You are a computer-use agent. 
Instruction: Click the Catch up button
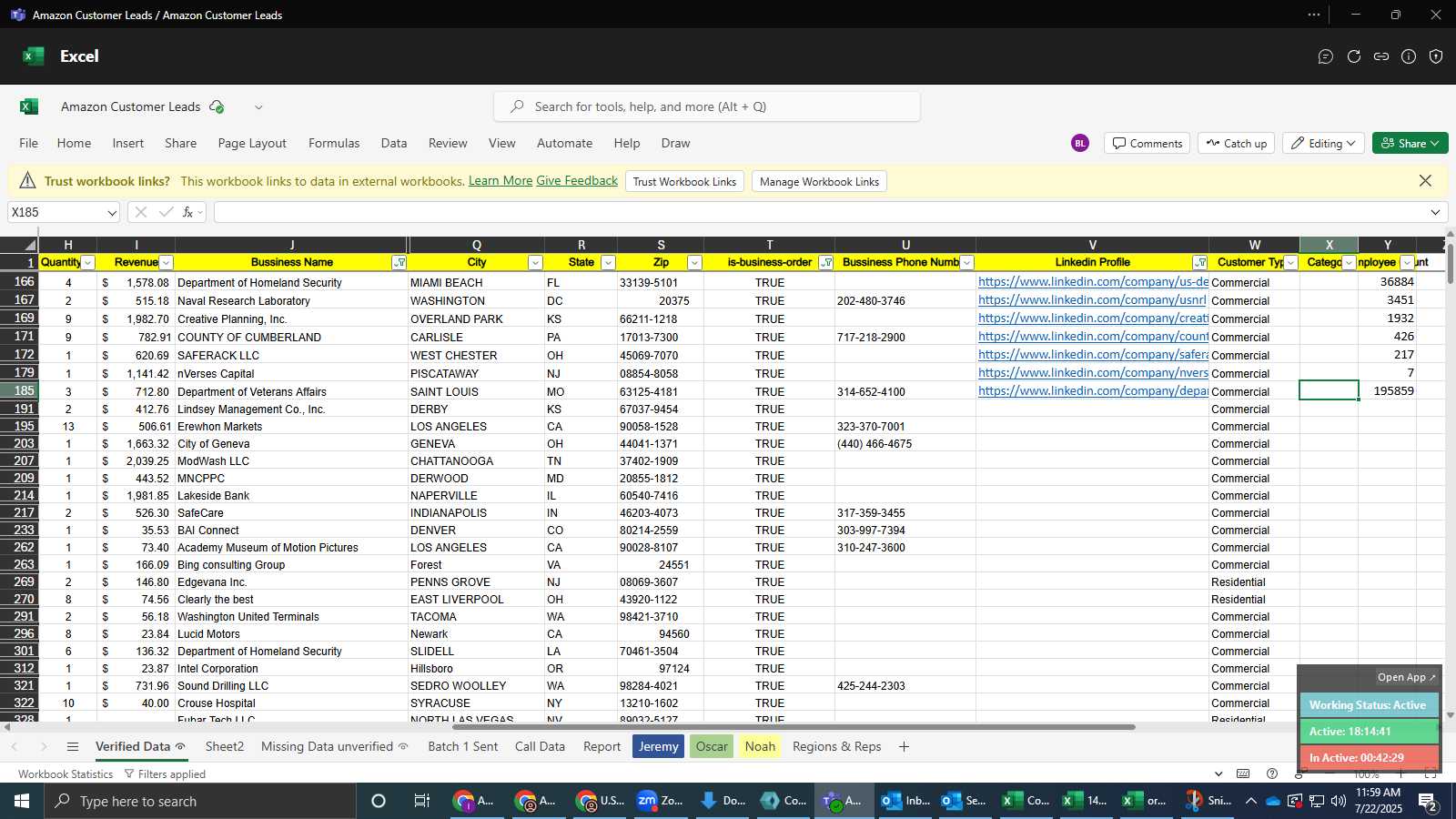pos(1238,143)
